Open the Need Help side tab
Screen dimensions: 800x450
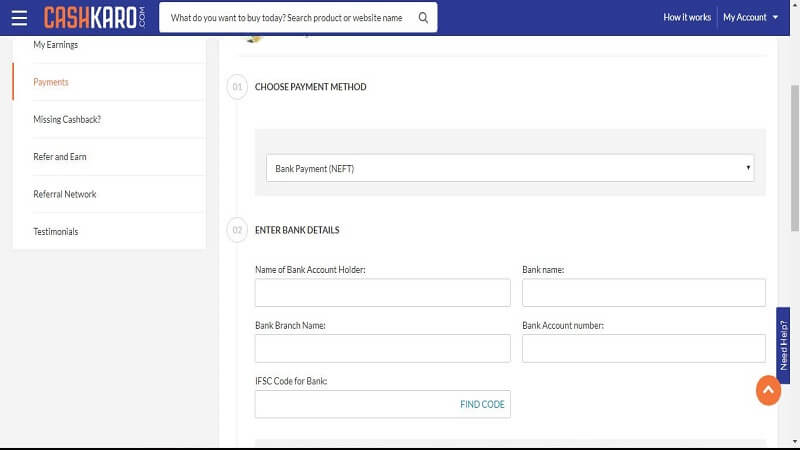[784, 345]
